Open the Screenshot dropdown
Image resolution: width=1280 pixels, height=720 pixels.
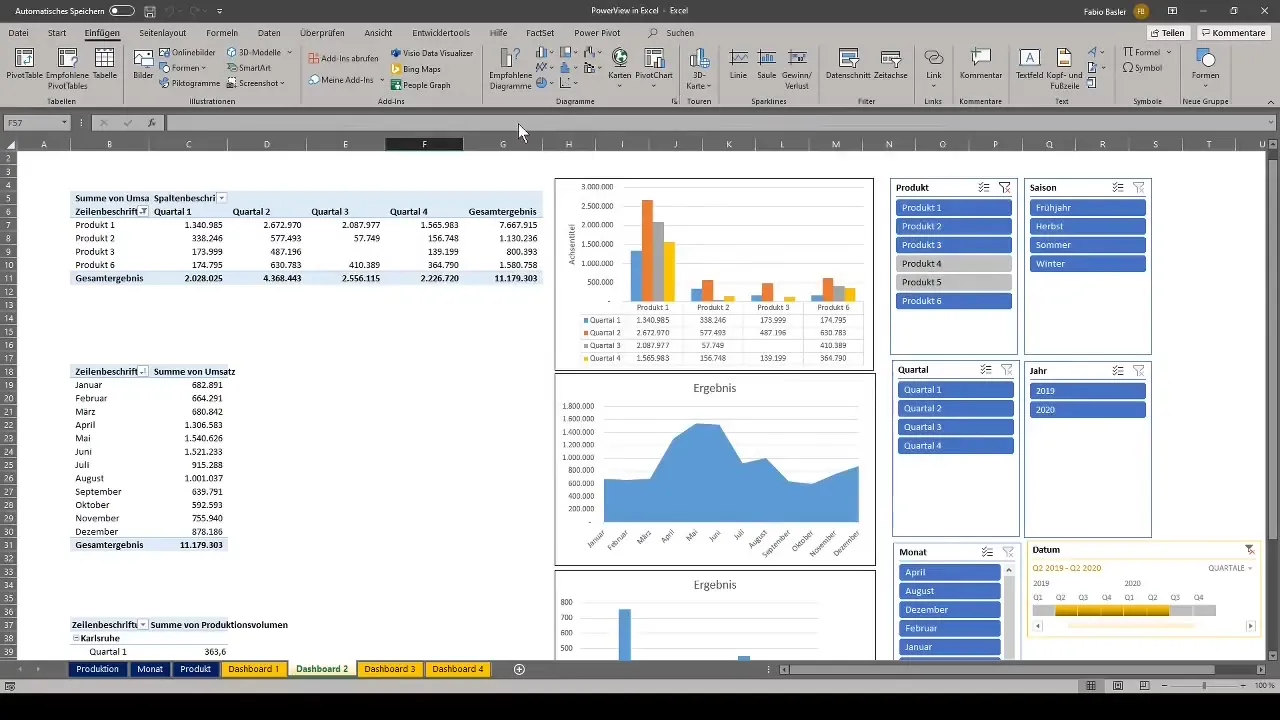(282, 83)
